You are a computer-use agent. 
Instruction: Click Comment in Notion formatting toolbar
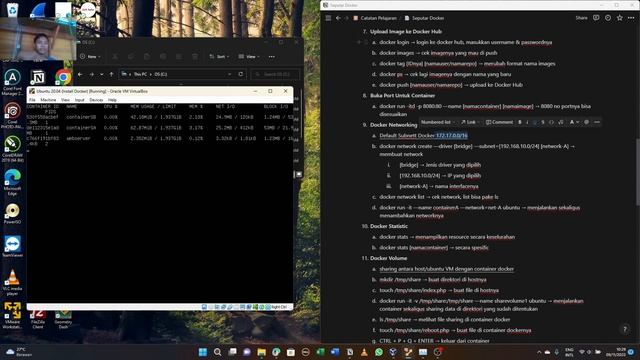[x=499, y=122]
